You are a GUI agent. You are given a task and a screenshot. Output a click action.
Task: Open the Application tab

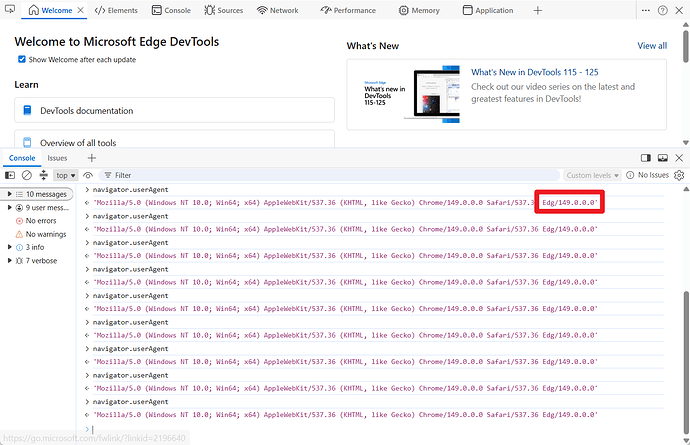tap(488, 10)
